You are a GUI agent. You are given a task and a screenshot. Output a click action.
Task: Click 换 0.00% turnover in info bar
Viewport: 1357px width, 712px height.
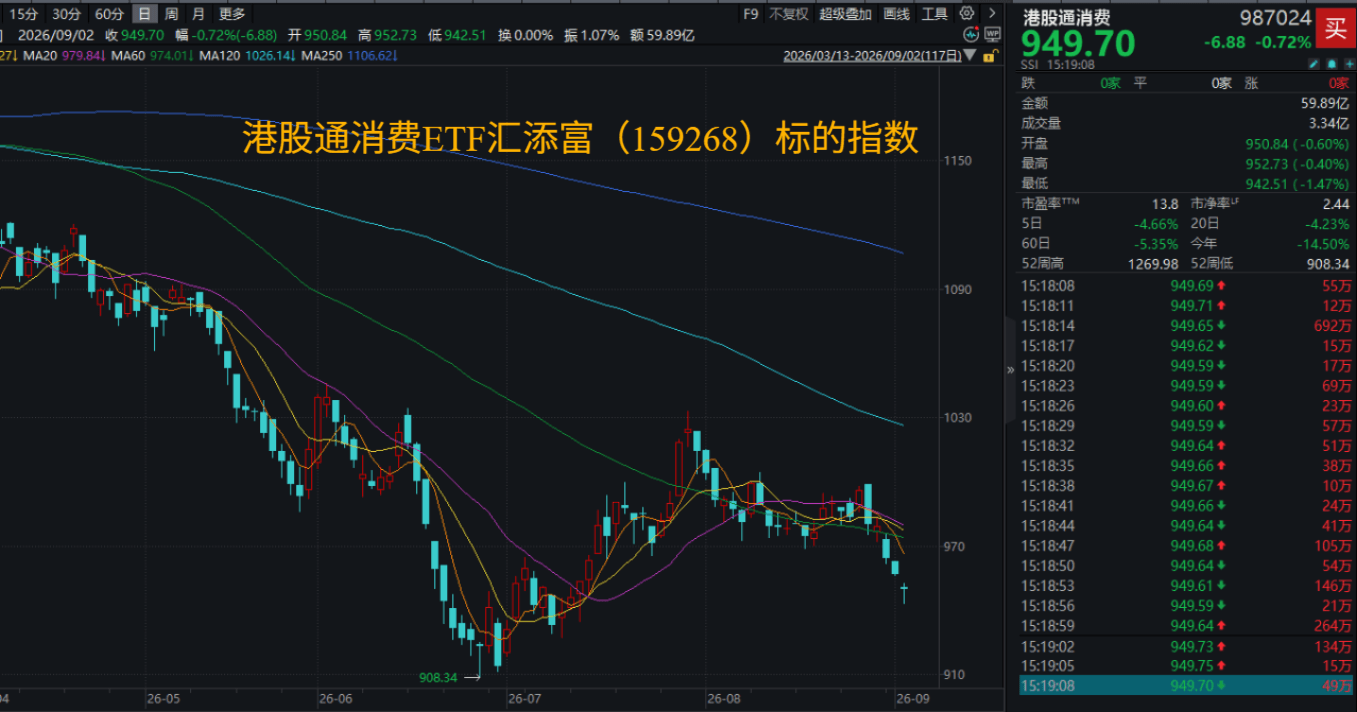pos(526,35)
